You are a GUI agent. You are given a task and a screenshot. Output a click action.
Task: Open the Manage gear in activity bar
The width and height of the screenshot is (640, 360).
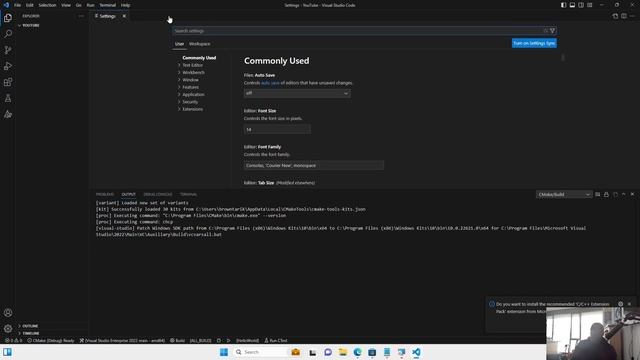[8, 329]
